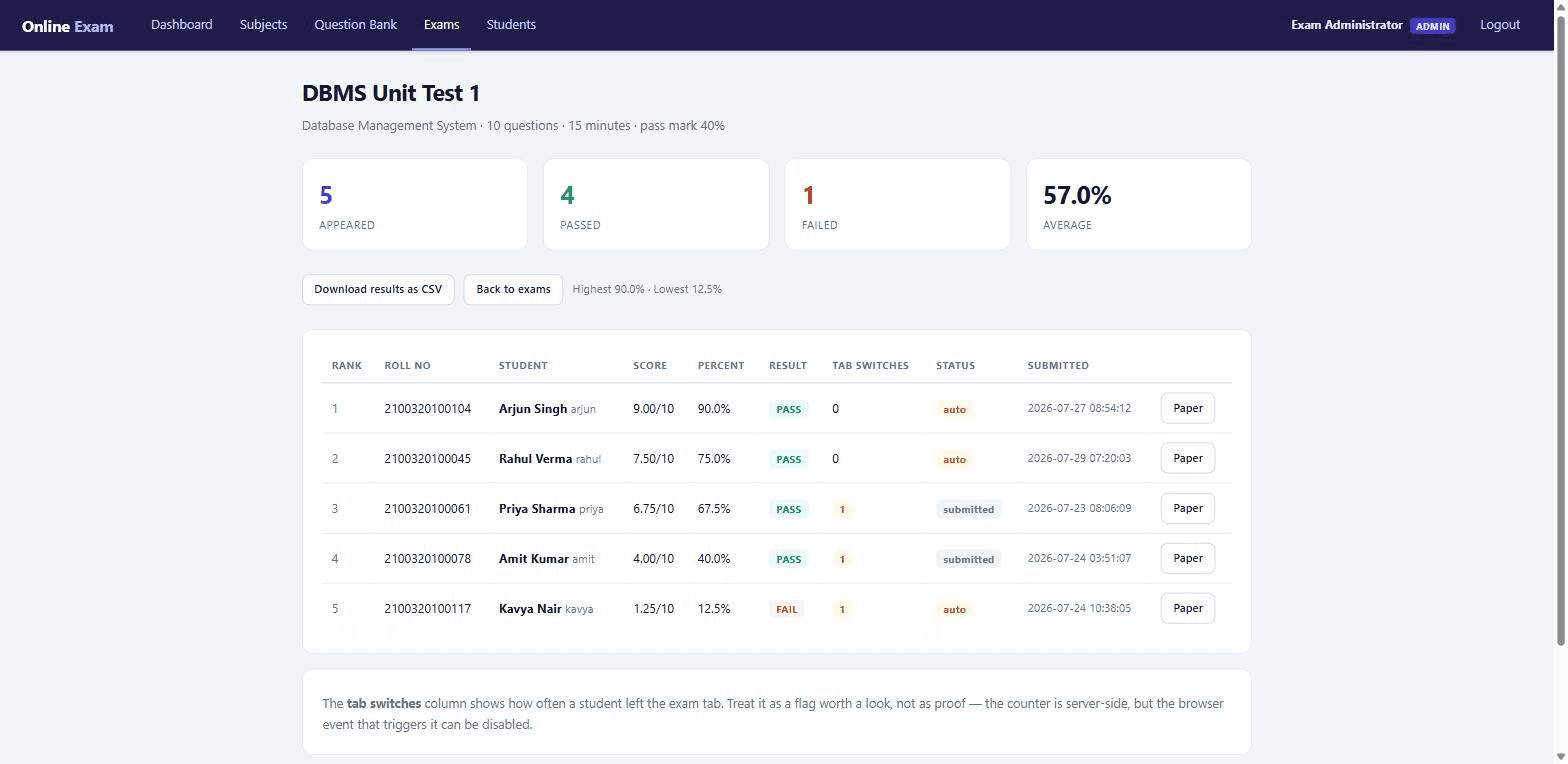Click student name Amit Kumar
The width and height of the screenshot is (1568, 764).
pos(533,558)
